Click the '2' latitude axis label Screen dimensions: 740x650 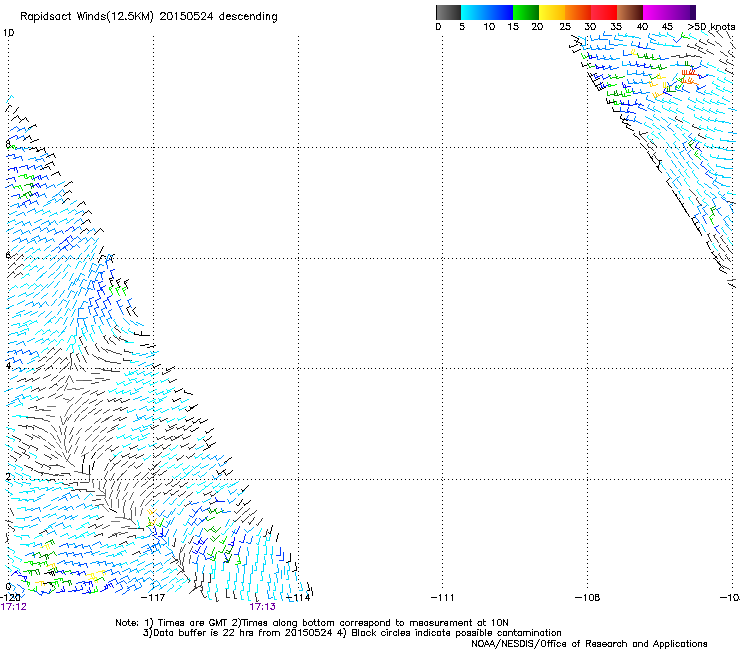[8, 476]
